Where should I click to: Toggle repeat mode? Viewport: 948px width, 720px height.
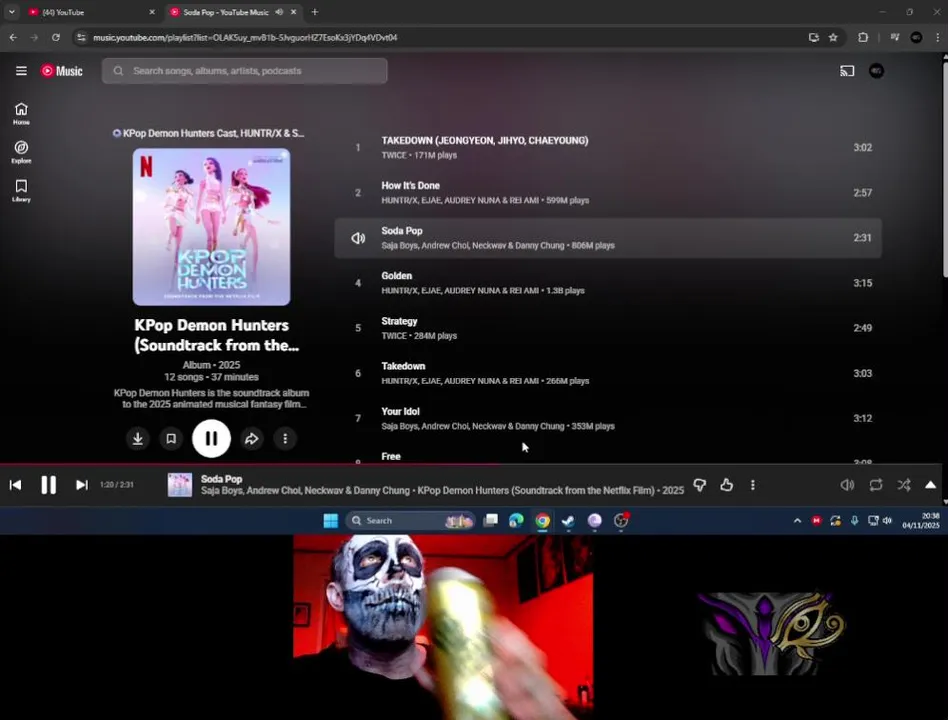point(875,485)
